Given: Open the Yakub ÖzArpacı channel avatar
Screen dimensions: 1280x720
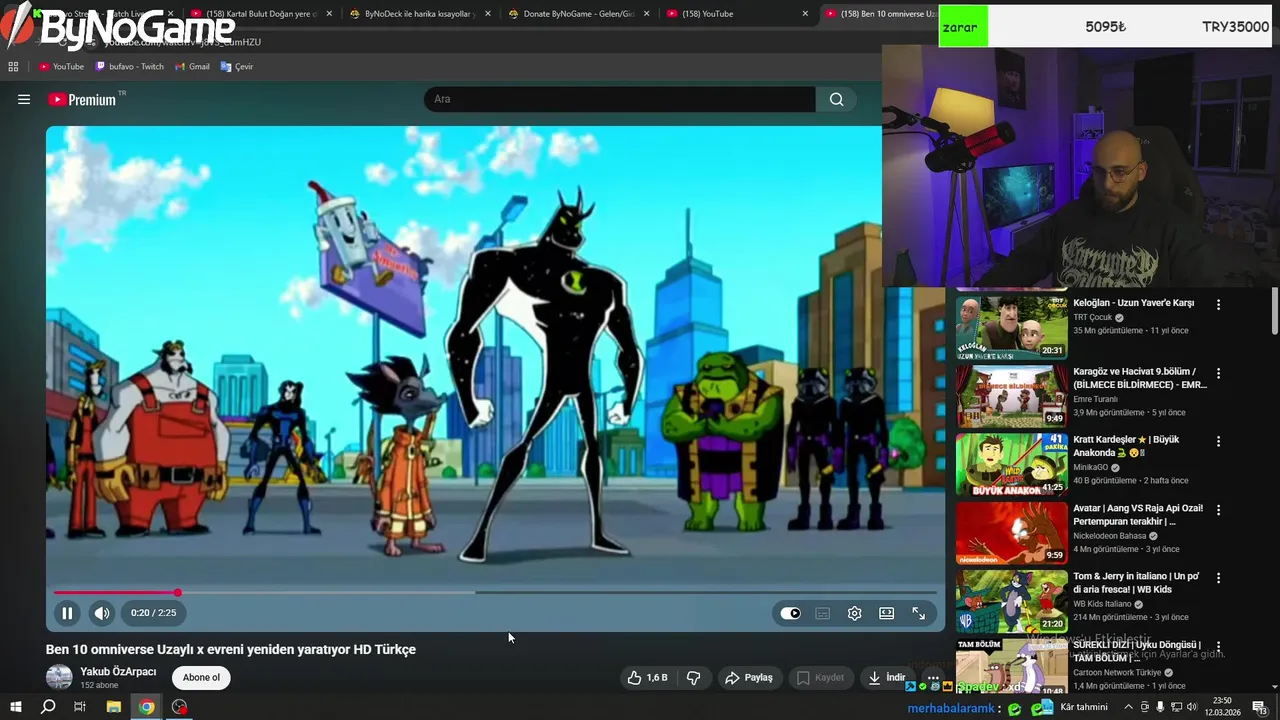Looking at the screenshot, I should point(59,677).
